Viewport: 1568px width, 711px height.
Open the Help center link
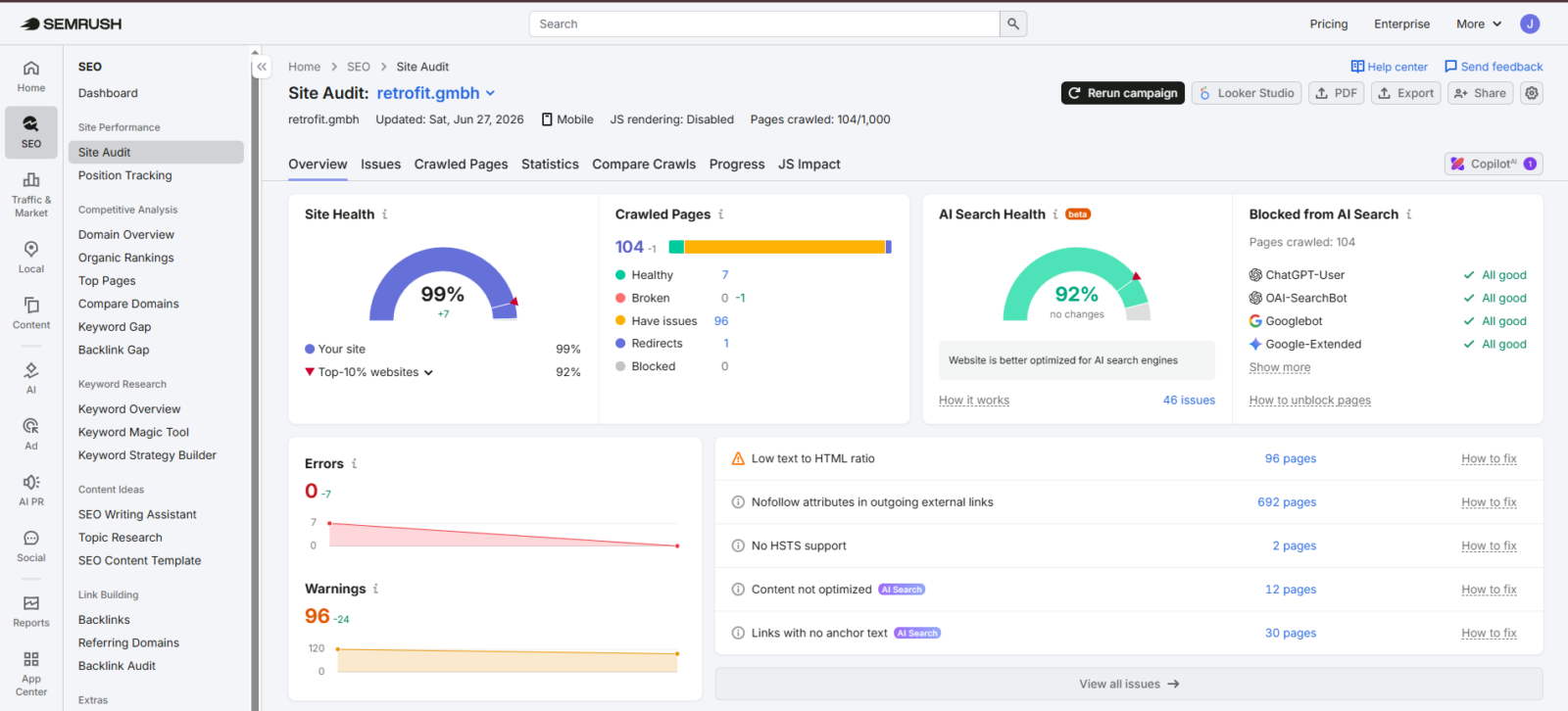[x=1389, y=67]
